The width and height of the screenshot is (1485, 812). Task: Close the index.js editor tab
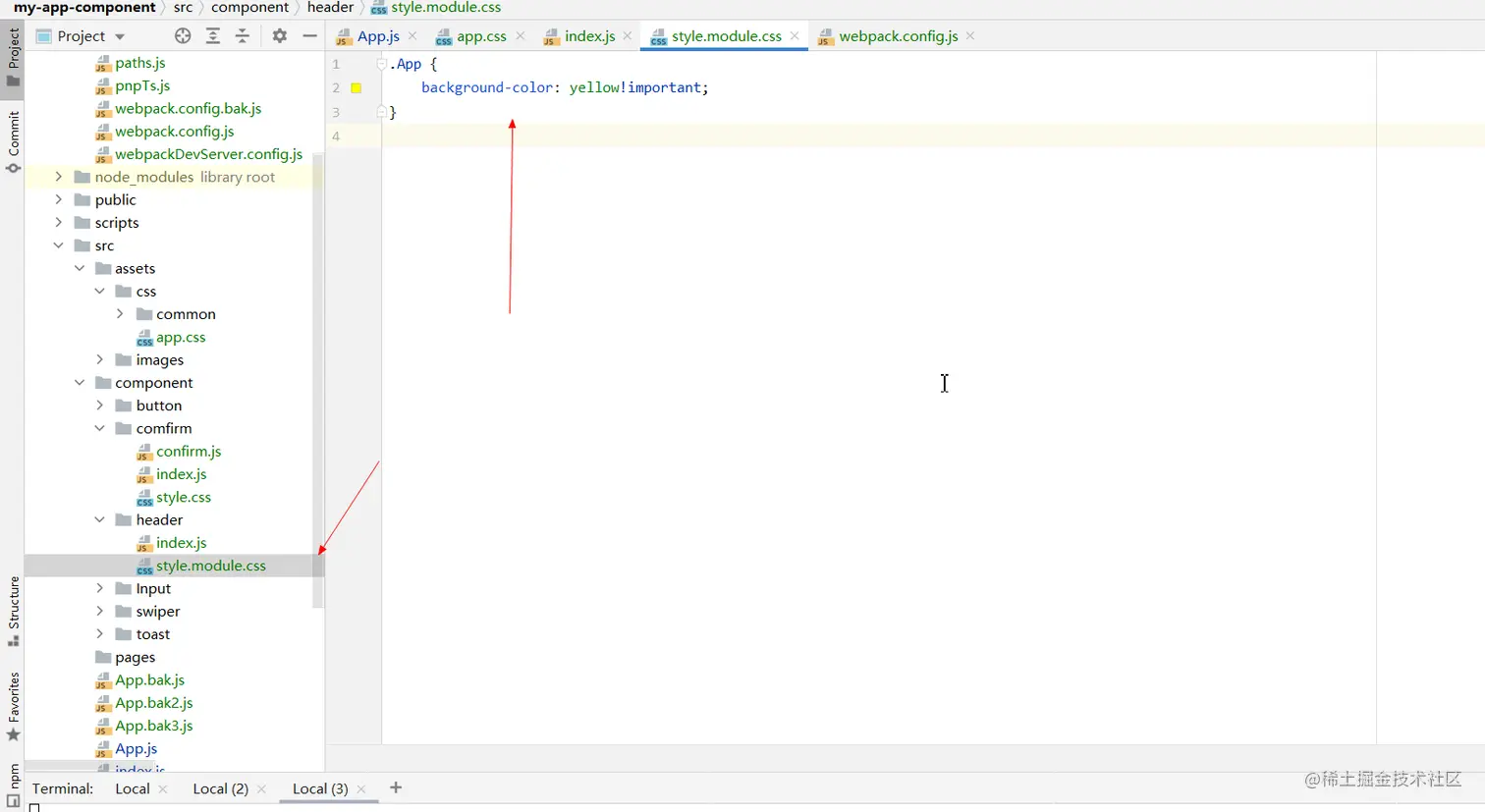(x=628, y=36)
